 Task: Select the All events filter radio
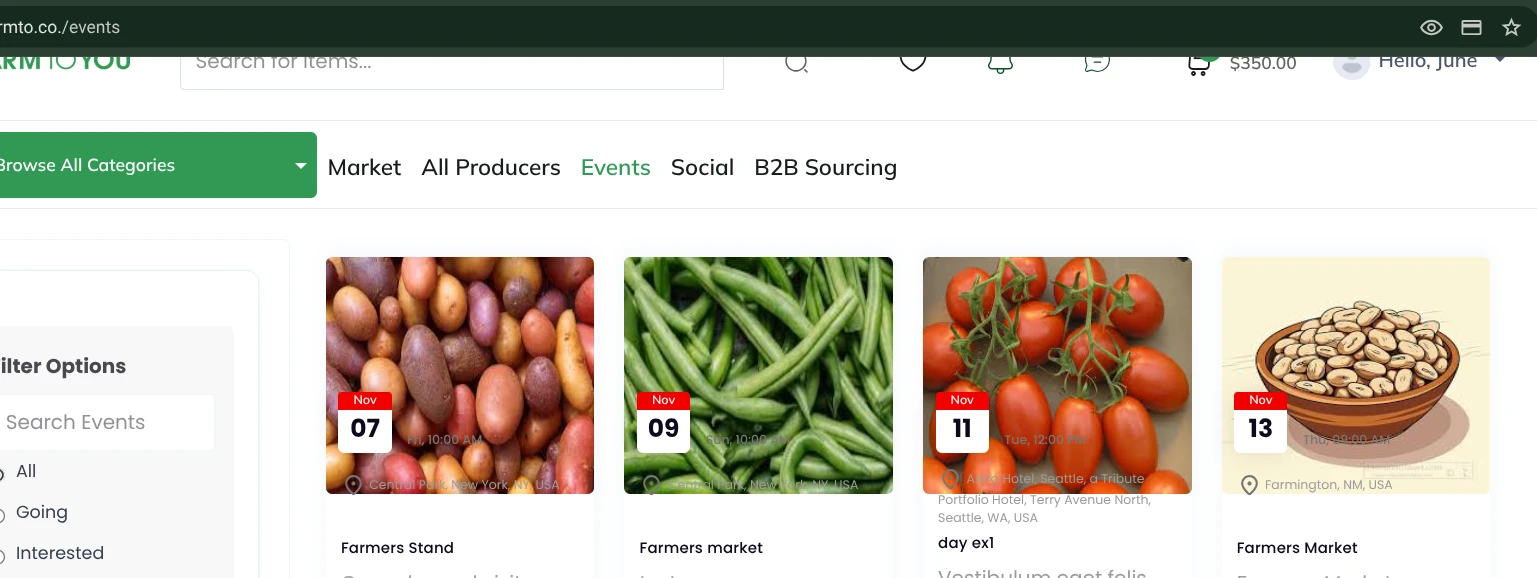1,473
